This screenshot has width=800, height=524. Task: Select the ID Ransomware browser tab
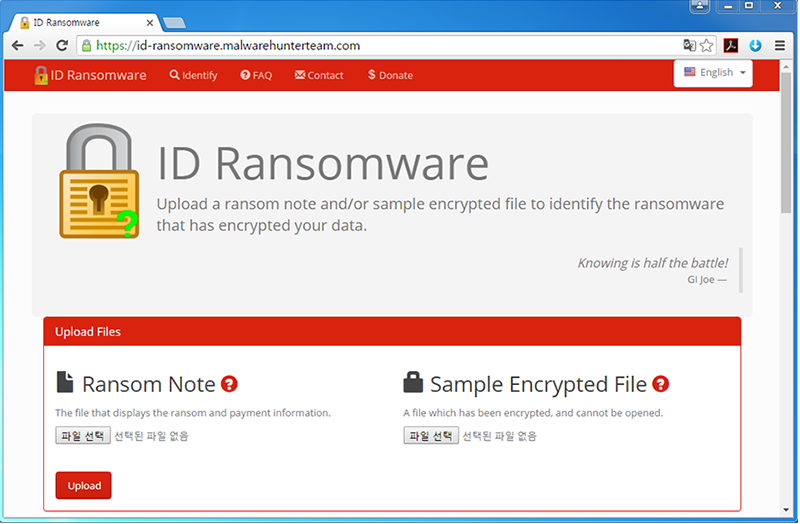point(84,22)
